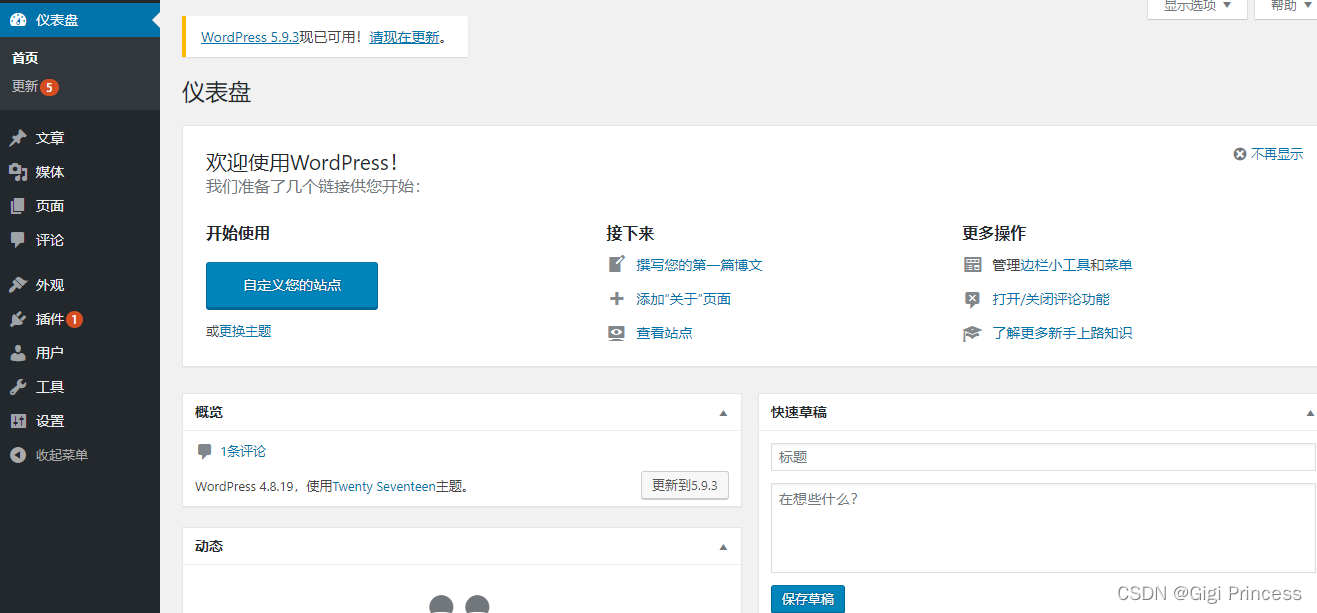Collapse the 快速草稿 widget with its arrow

(x=1310, y=412)
